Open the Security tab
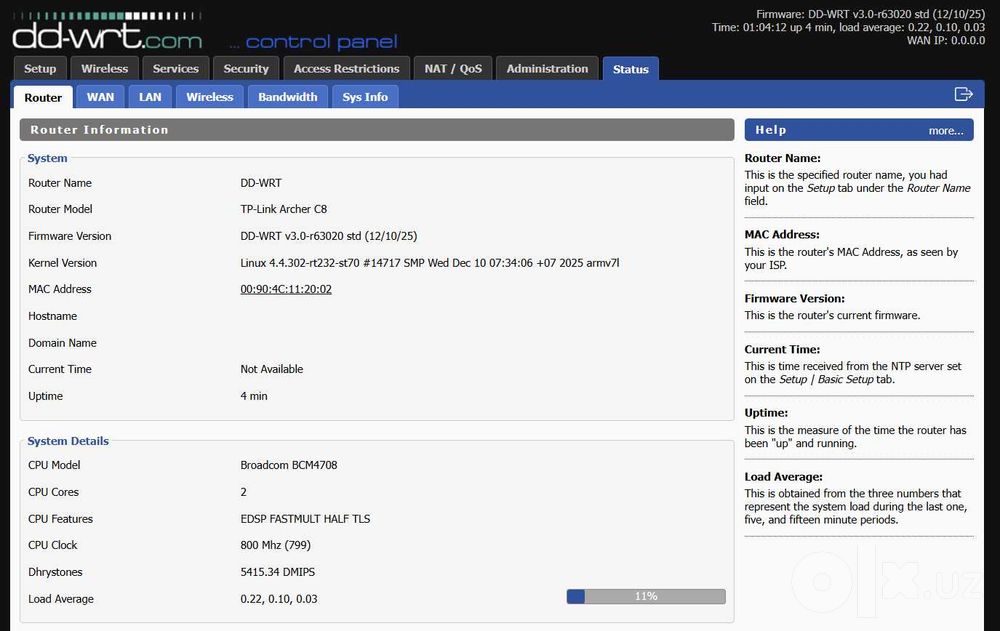 pyautogui.click(x=246, y=68)
